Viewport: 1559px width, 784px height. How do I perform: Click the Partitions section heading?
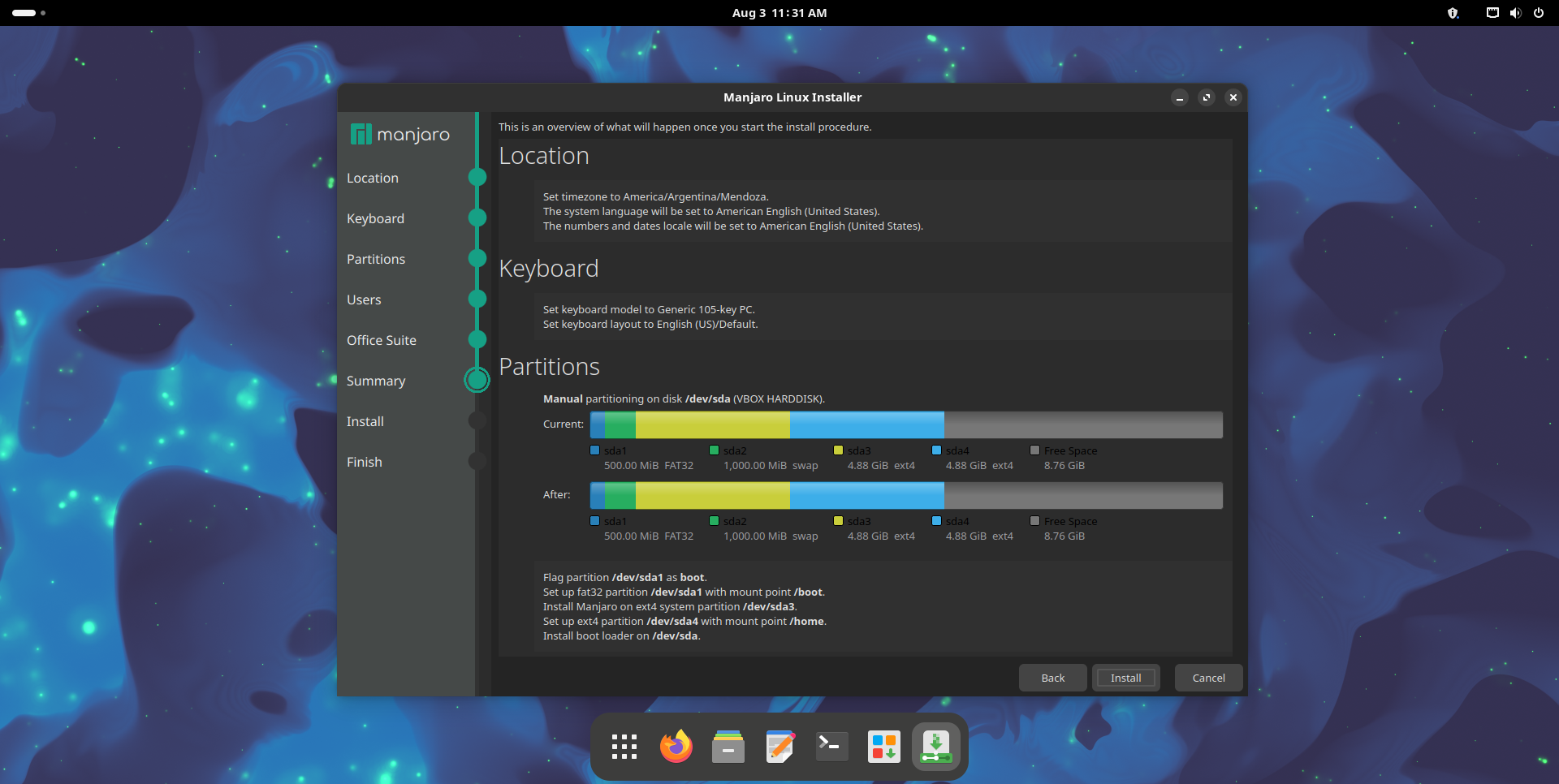(550, 367)
